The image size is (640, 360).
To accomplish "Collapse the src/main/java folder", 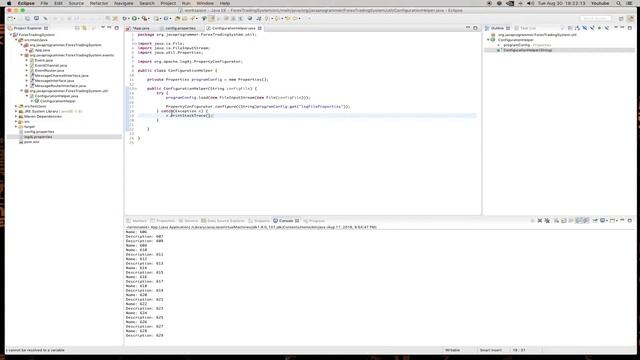I will [16, 40].
